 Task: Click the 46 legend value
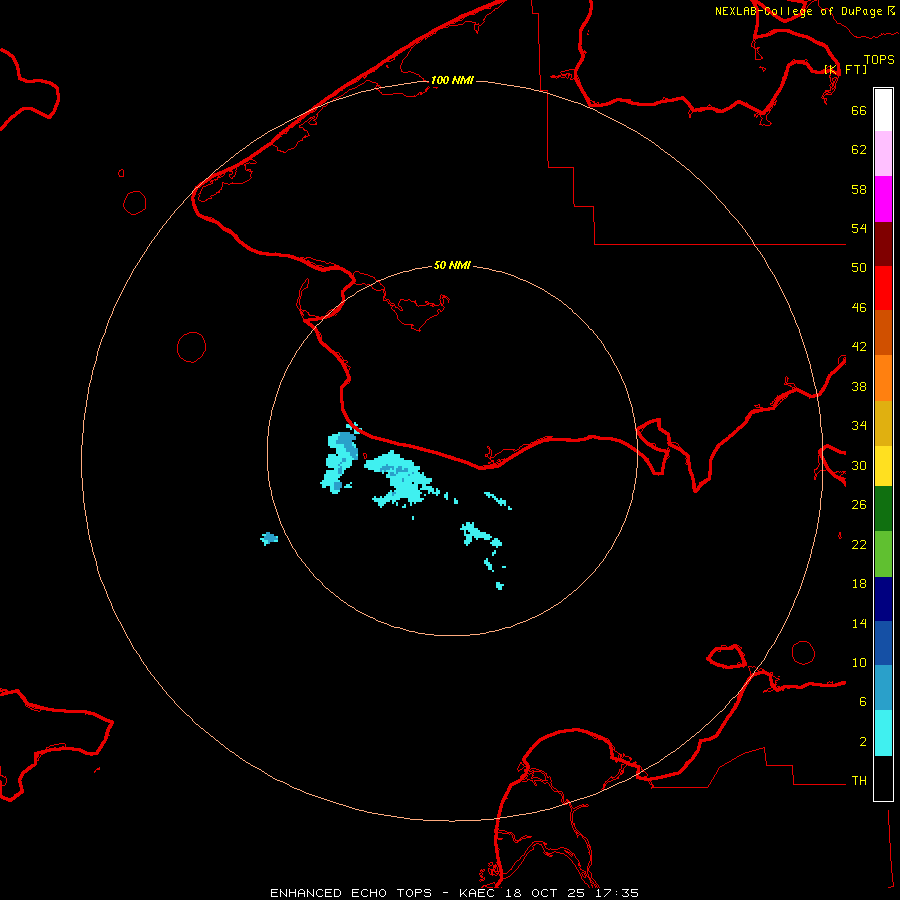pyautogui.click(x=859, y=308)
